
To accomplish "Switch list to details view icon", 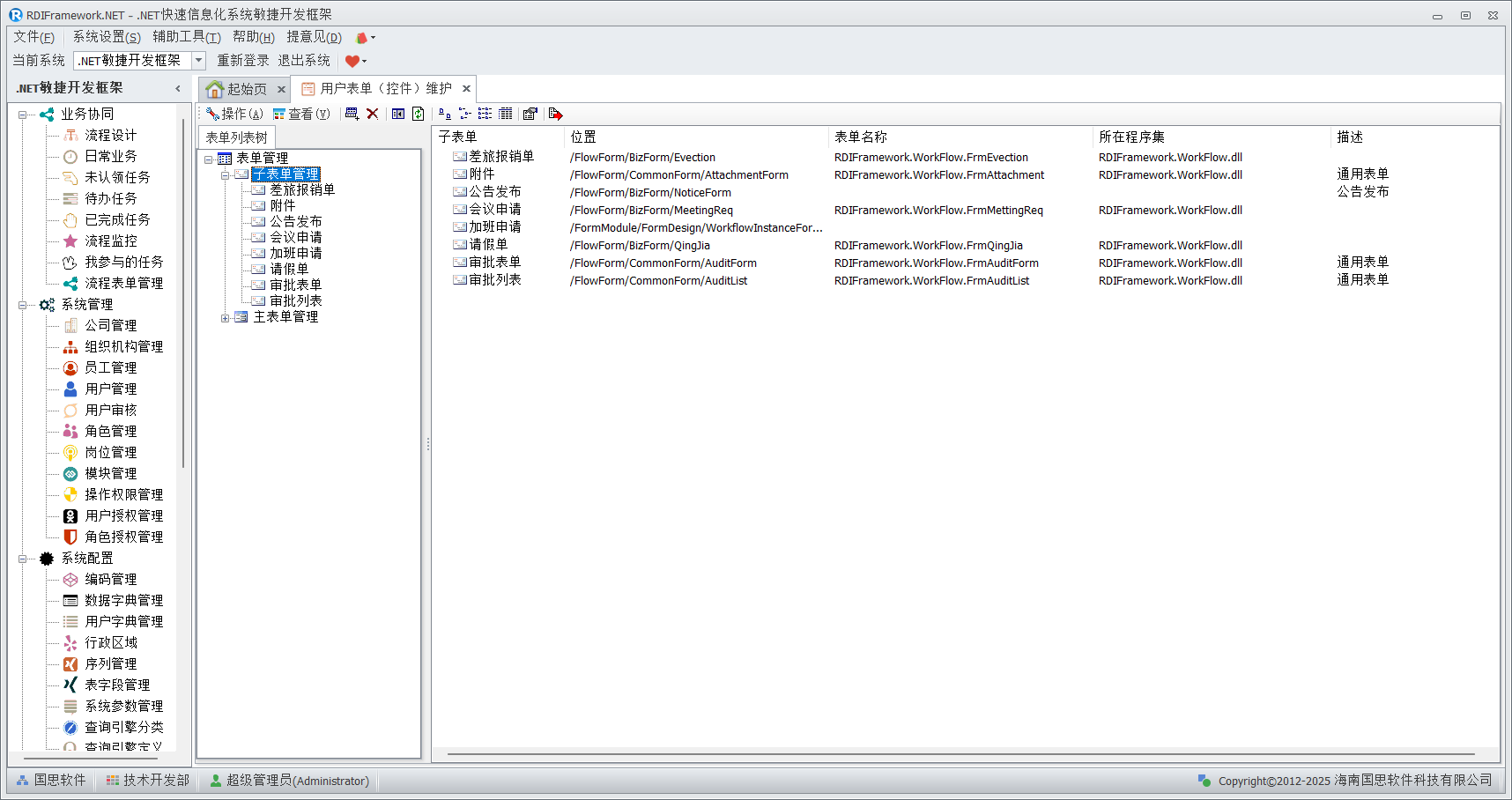I will pos(505,114).
